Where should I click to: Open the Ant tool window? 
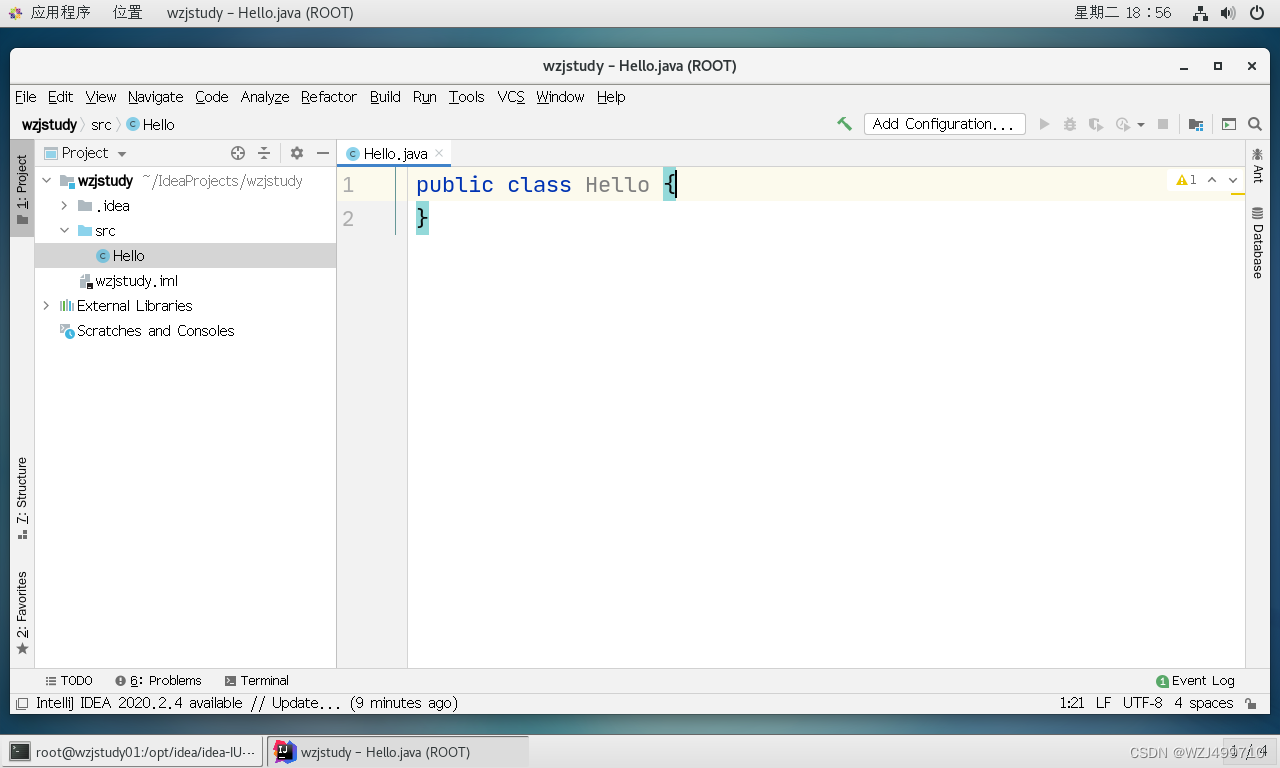[x=1258, y=166]
